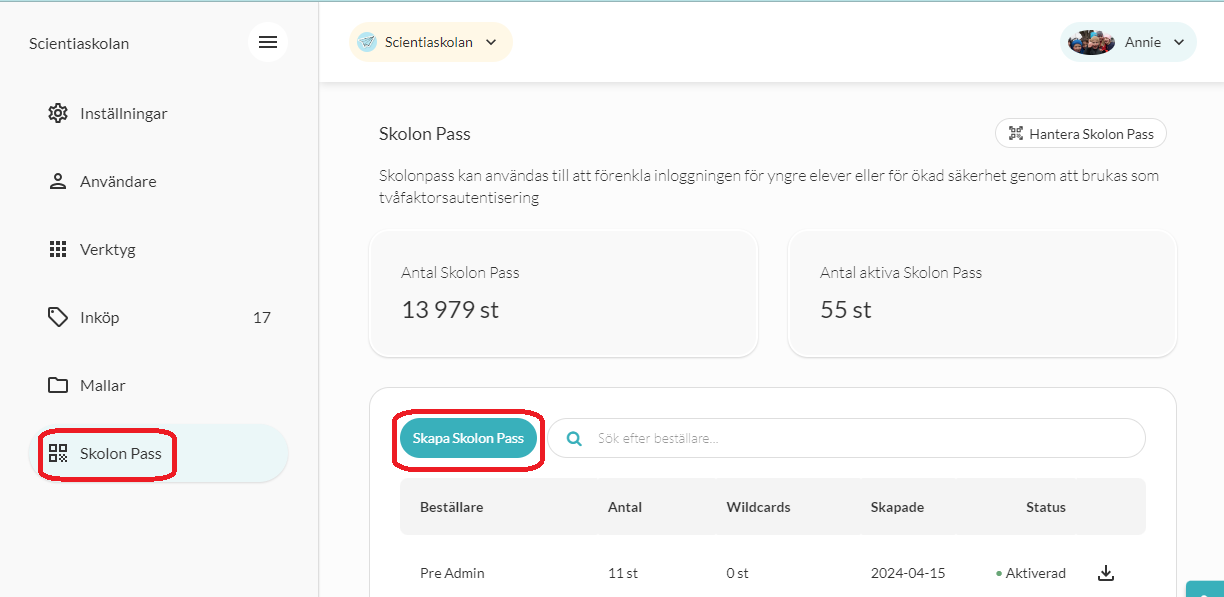Toggle the hamburger menu in sidebar
Viewport: 1224px width, 597px height.
[x=268, y=42]
